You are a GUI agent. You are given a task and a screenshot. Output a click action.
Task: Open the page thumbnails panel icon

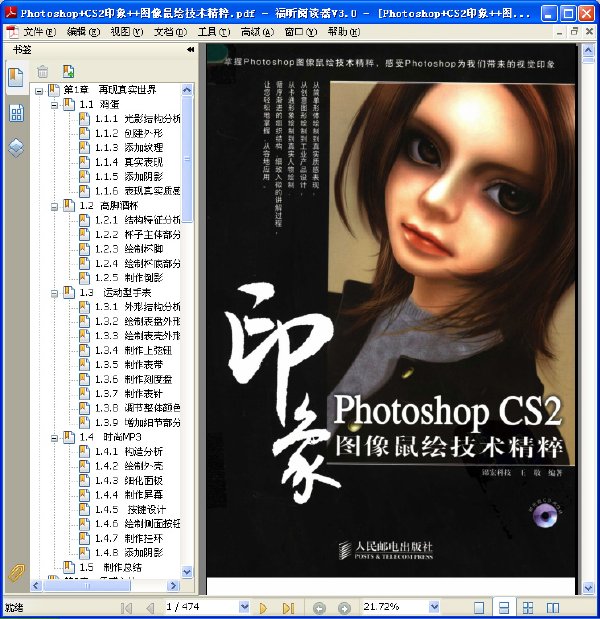pos(16,114)
